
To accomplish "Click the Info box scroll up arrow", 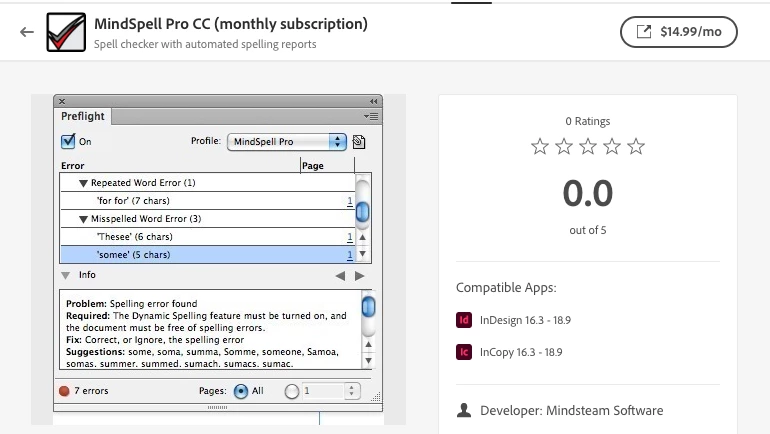I will tap(368, 344).
